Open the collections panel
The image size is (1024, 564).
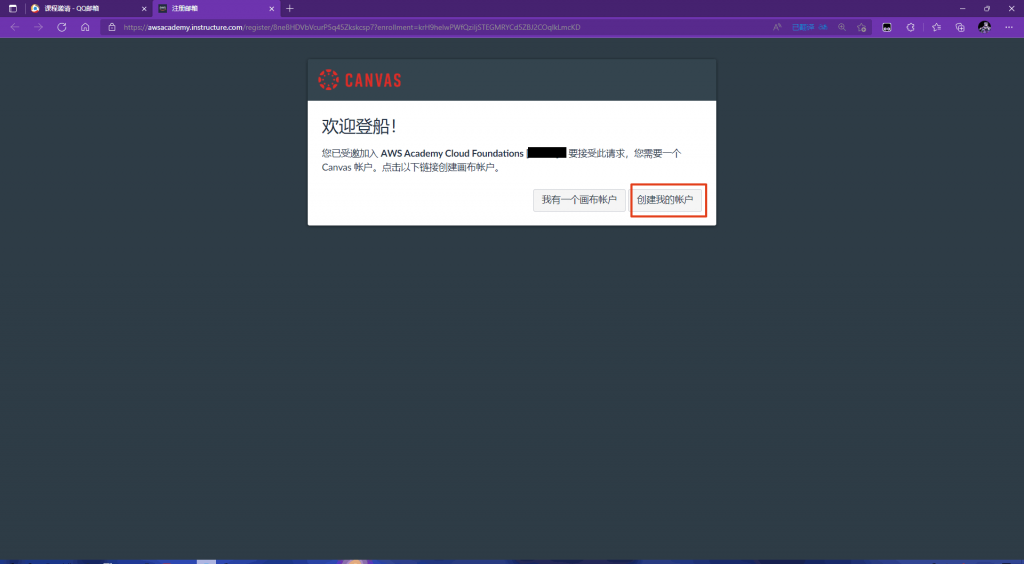point(960,27)
